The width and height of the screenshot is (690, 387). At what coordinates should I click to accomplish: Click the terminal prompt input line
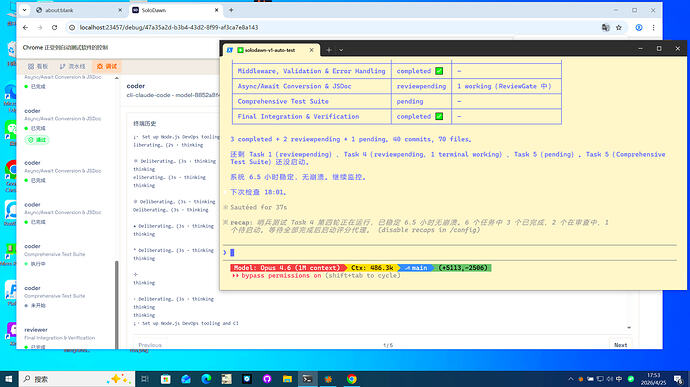pyautogui.click(x=450, y=253)
